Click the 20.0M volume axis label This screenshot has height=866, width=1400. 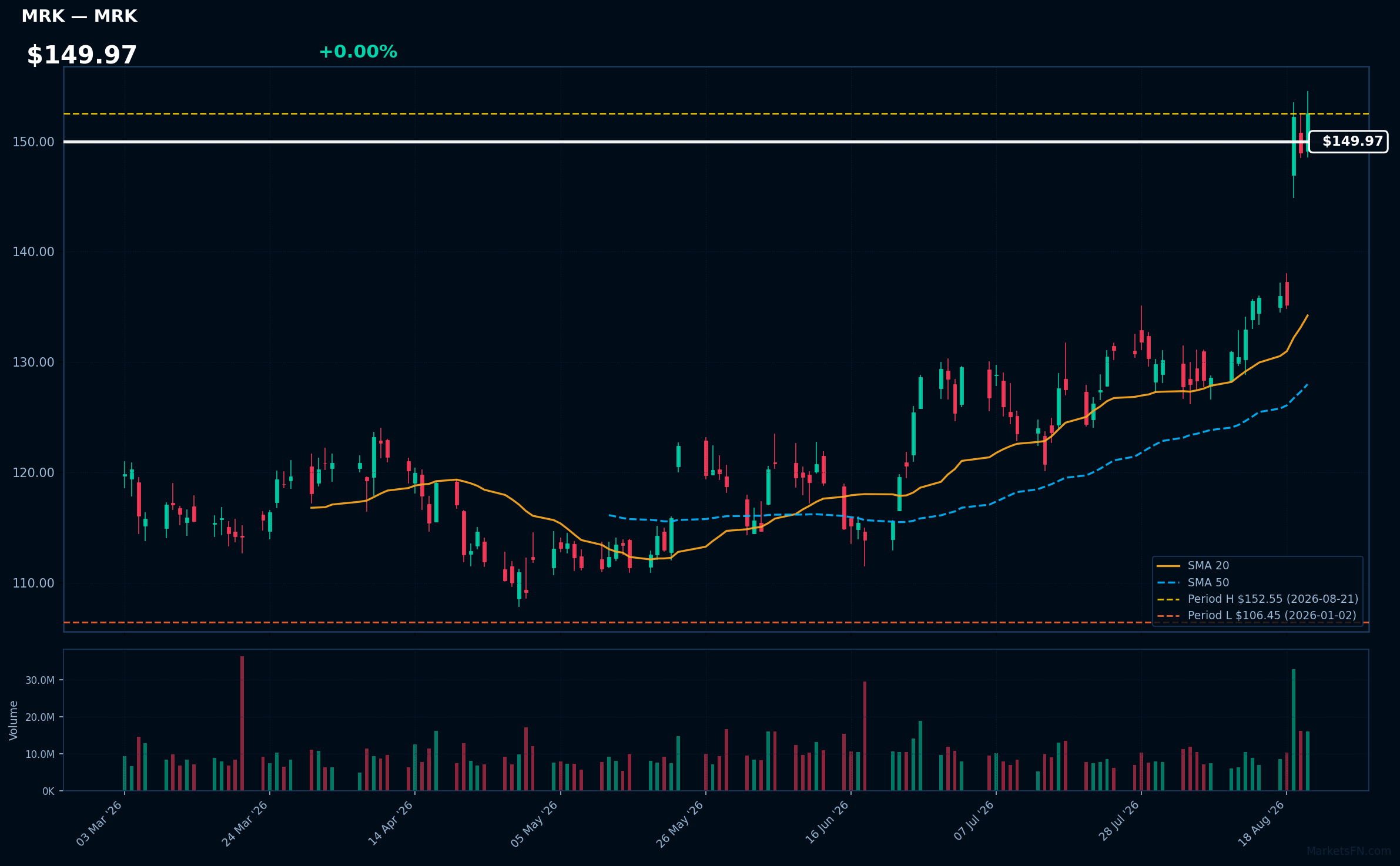40,717
